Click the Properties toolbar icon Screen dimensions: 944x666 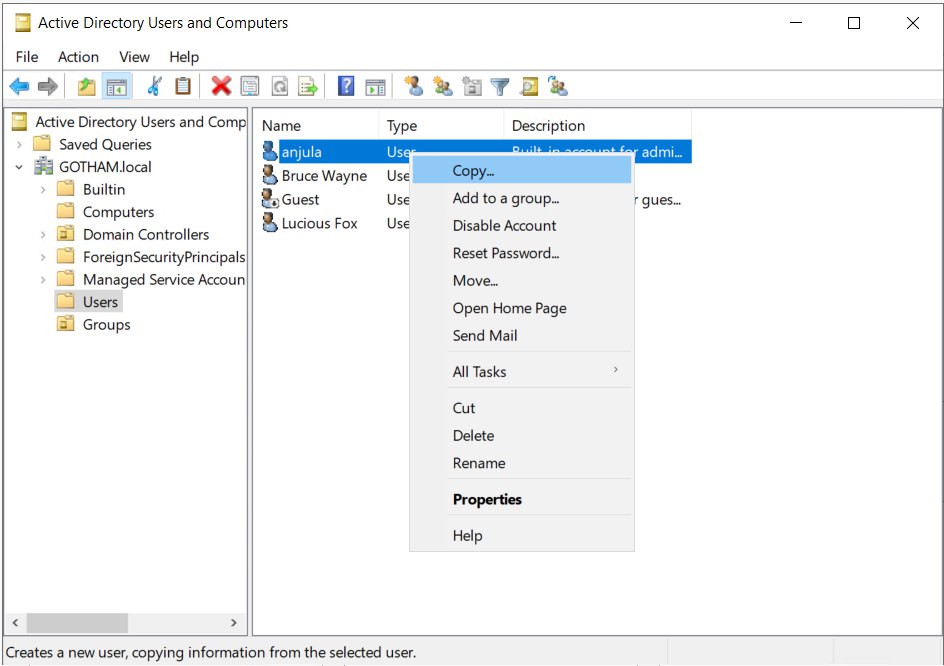249,86
